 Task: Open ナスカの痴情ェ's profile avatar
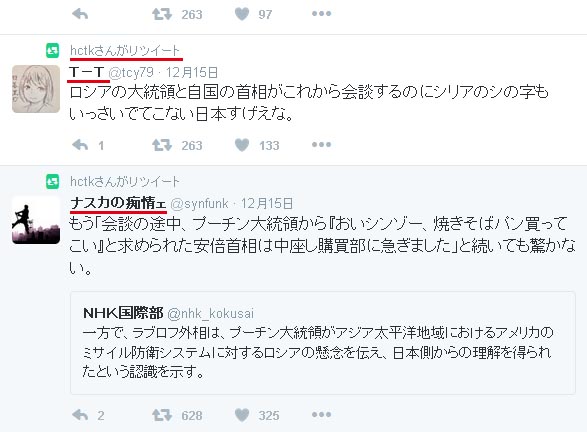coord(36,220)
